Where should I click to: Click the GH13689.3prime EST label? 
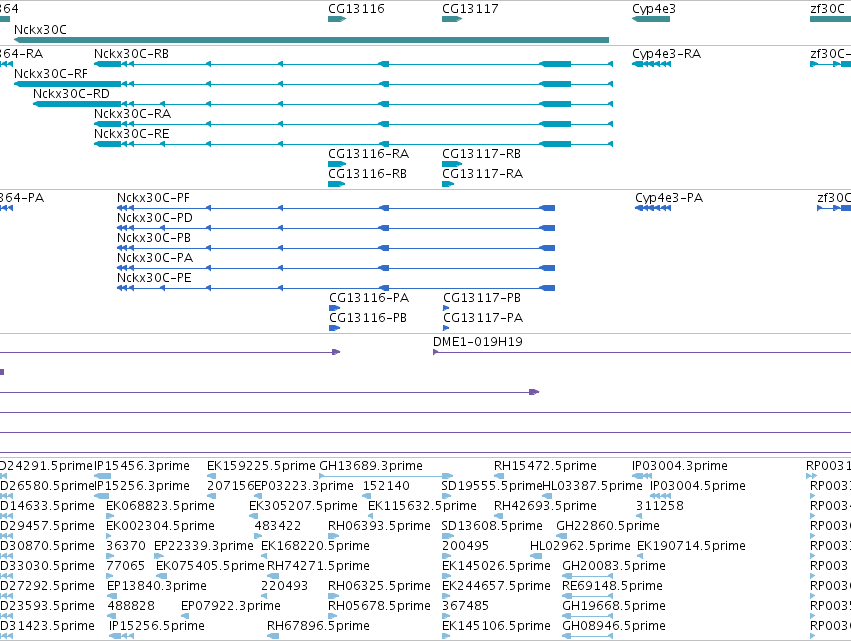coord(371,466)
